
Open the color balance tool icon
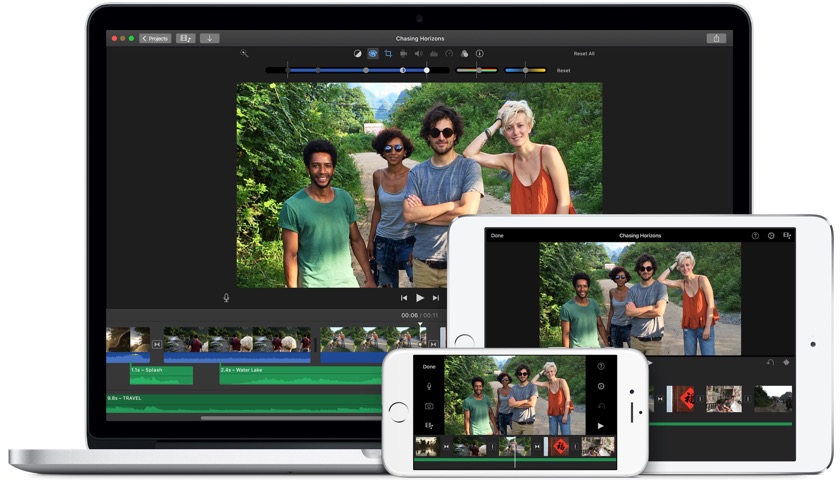click(x=358, y=53)
